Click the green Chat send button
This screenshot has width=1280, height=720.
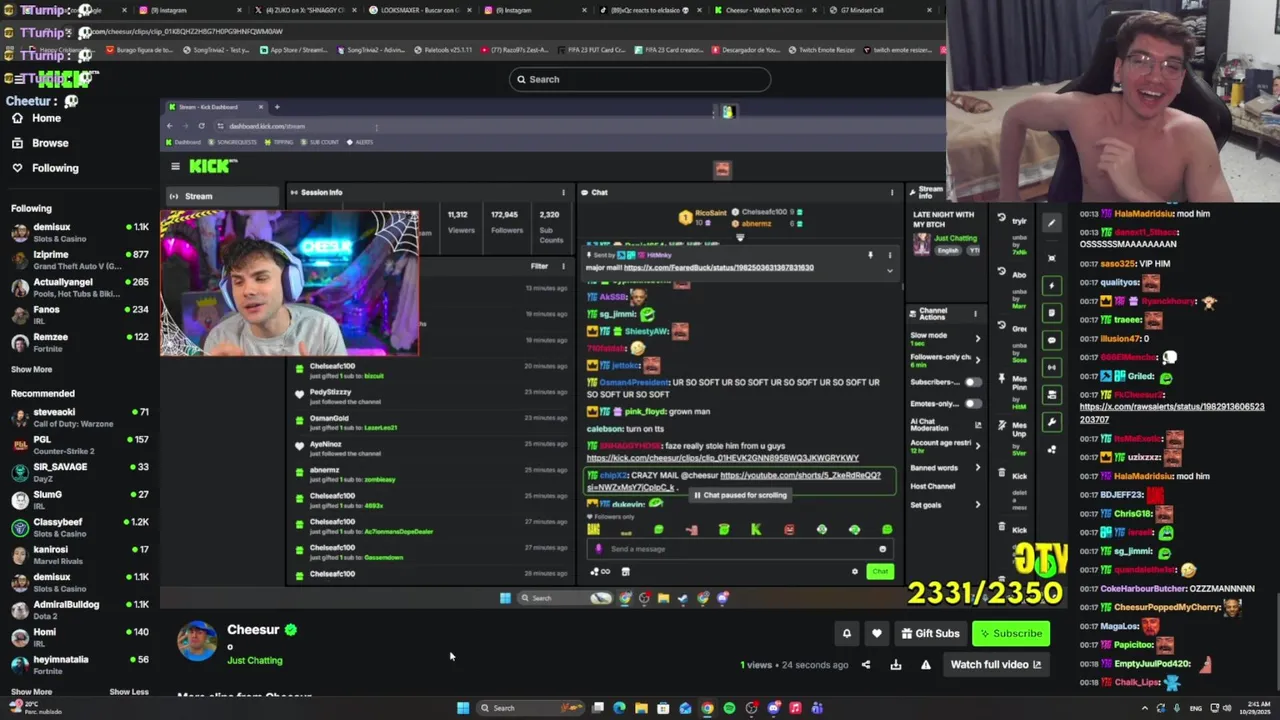coord(880,572)
